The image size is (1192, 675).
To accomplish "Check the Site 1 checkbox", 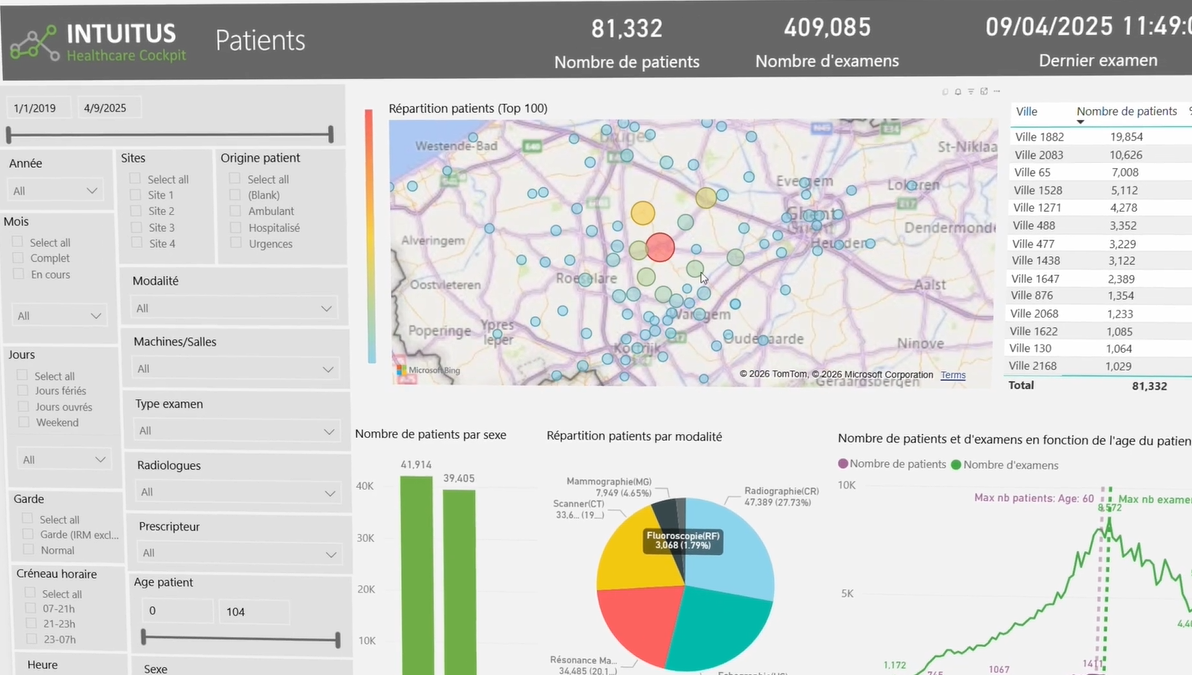I will coord(135,195).
